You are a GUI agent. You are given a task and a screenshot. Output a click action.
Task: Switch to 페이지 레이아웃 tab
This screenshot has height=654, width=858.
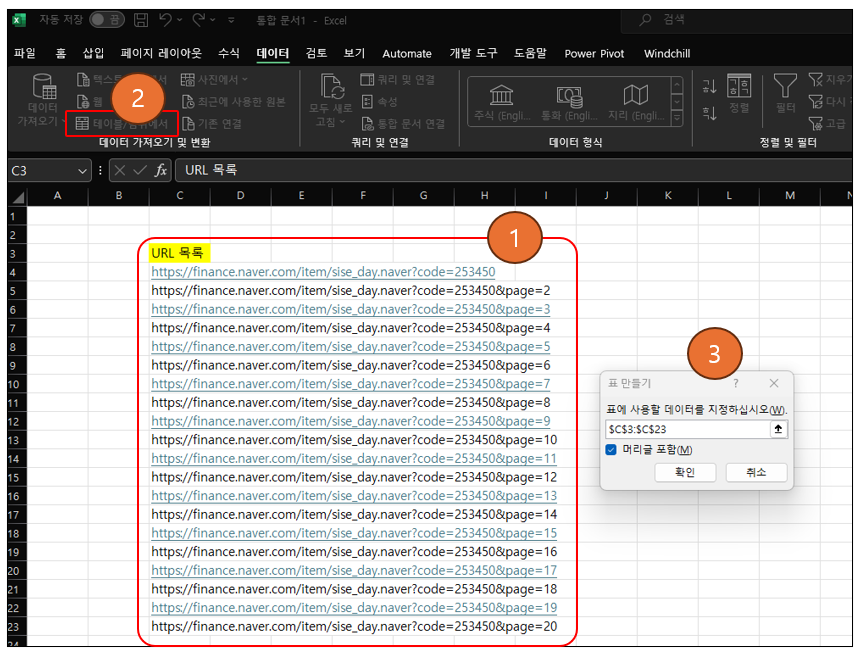pos(161,54)
